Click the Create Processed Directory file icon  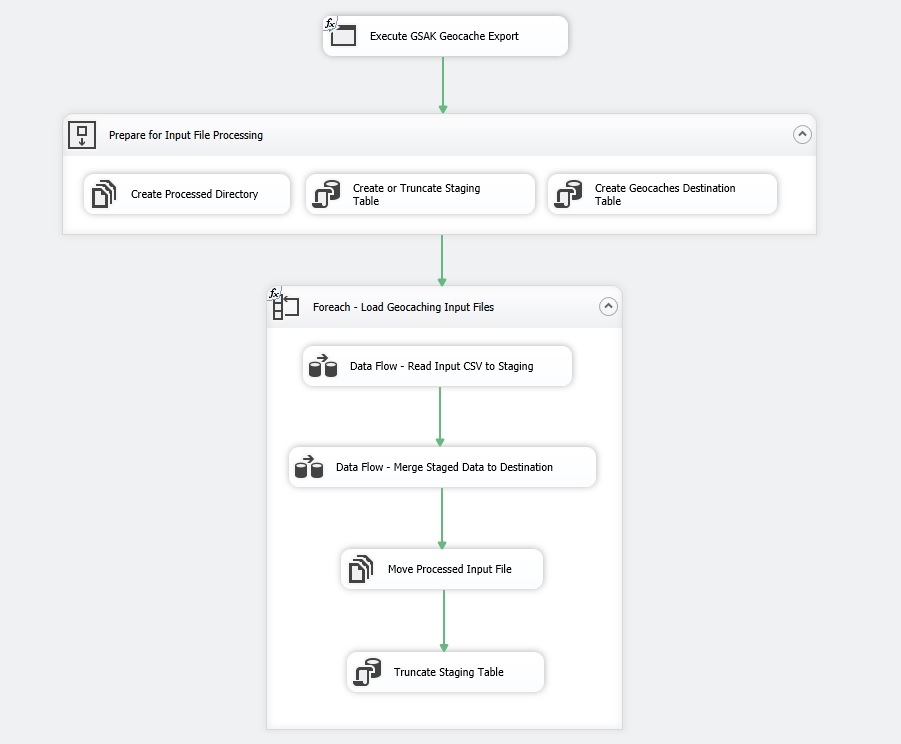104,194
